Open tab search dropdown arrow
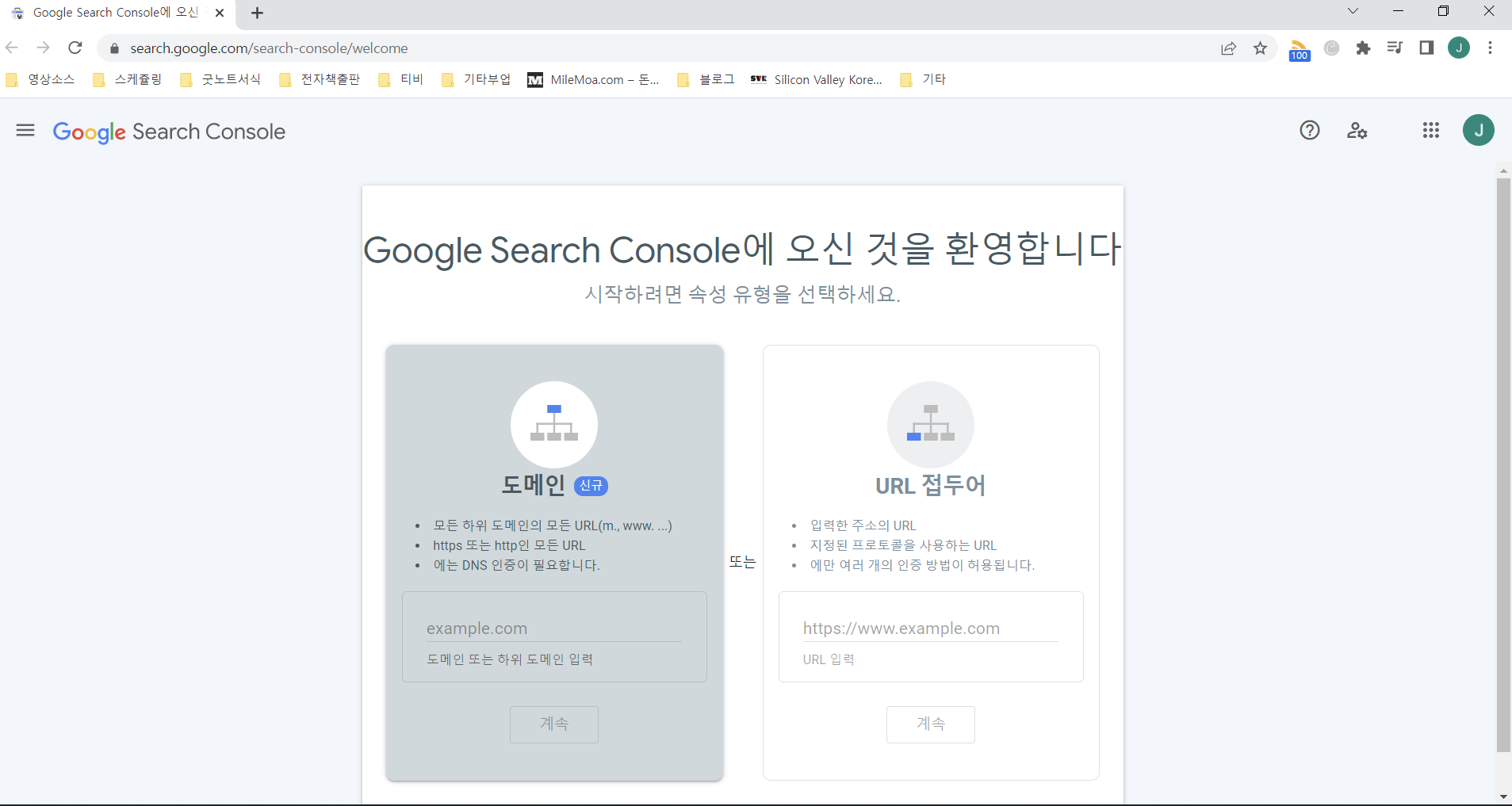The width and height of the screenshot is (1512, 806). coord(1353,11)
